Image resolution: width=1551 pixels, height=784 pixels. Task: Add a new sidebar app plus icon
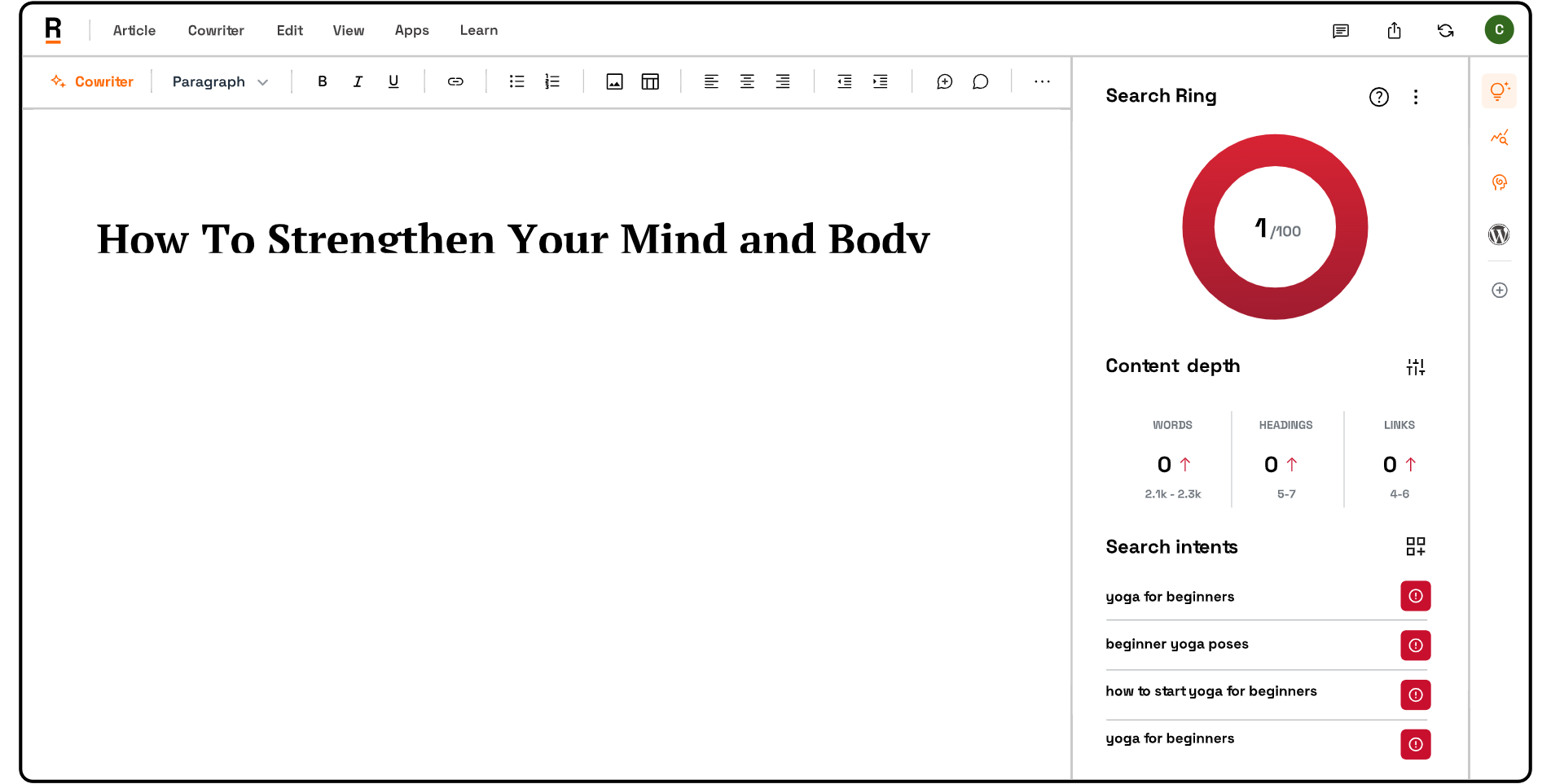(1500, 290)
